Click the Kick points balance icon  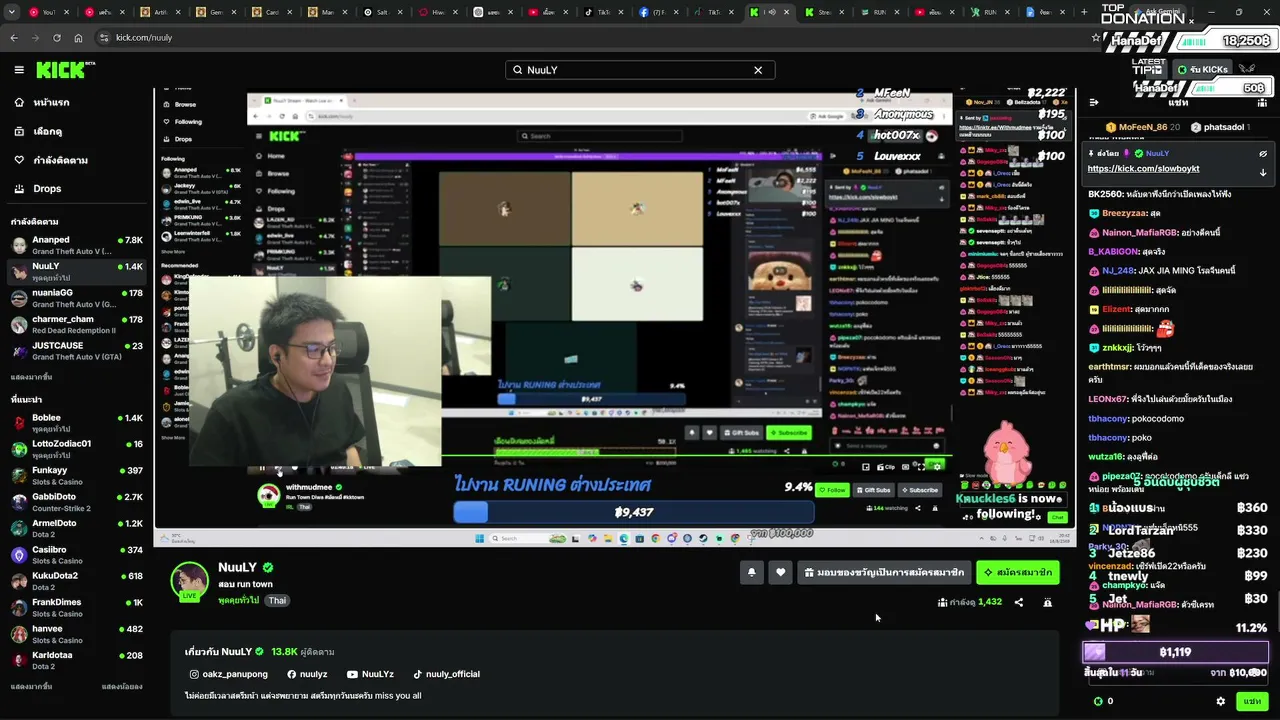tap(1098, 701)
